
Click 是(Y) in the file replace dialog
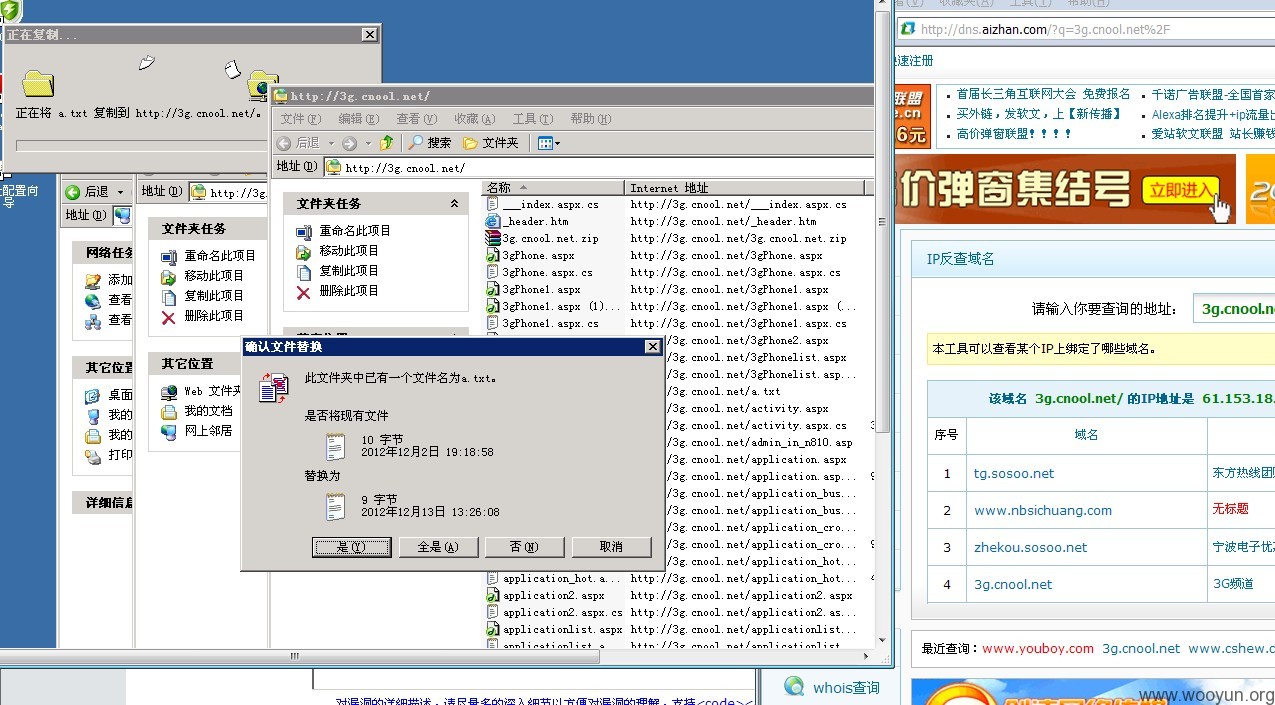point(351,547)
